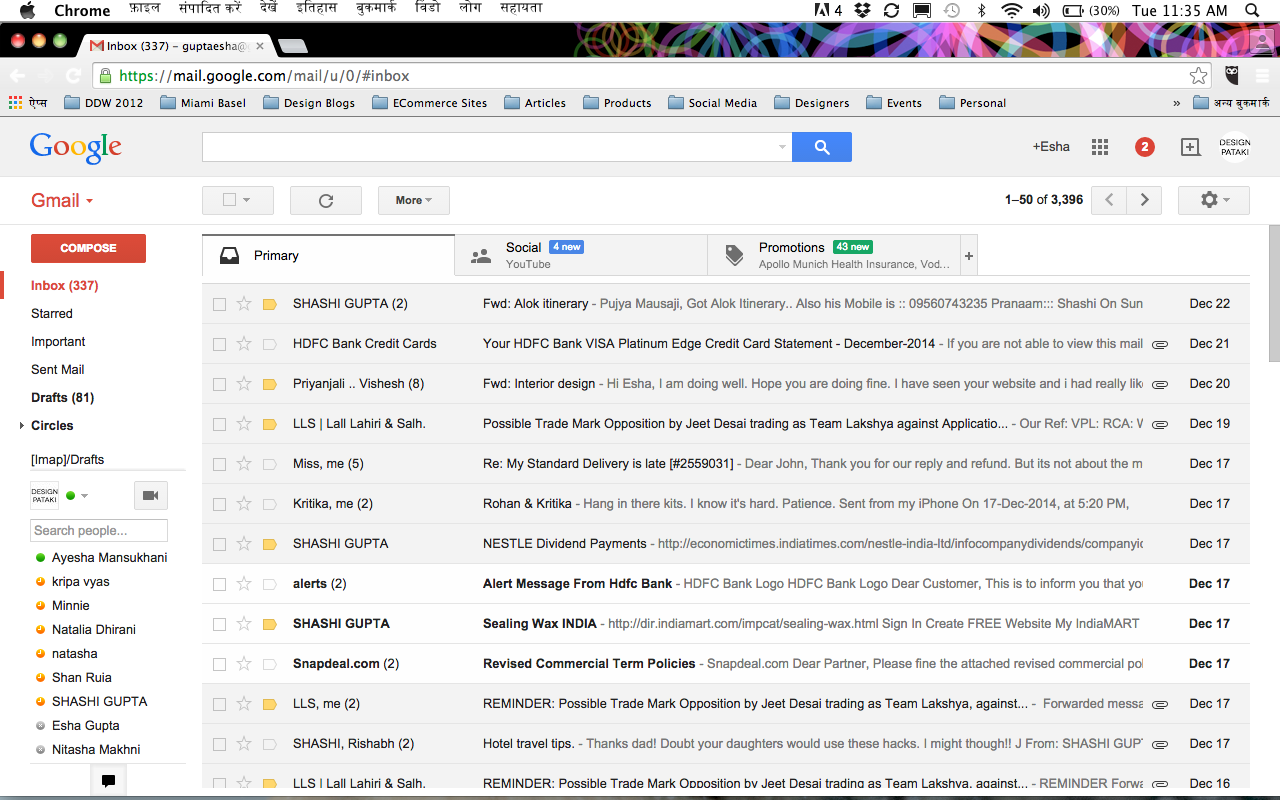This screenshot has width=1280, height=800.
Task: Select checkbox for NESTLE Dividend Payments email
Action: [219, 544]
